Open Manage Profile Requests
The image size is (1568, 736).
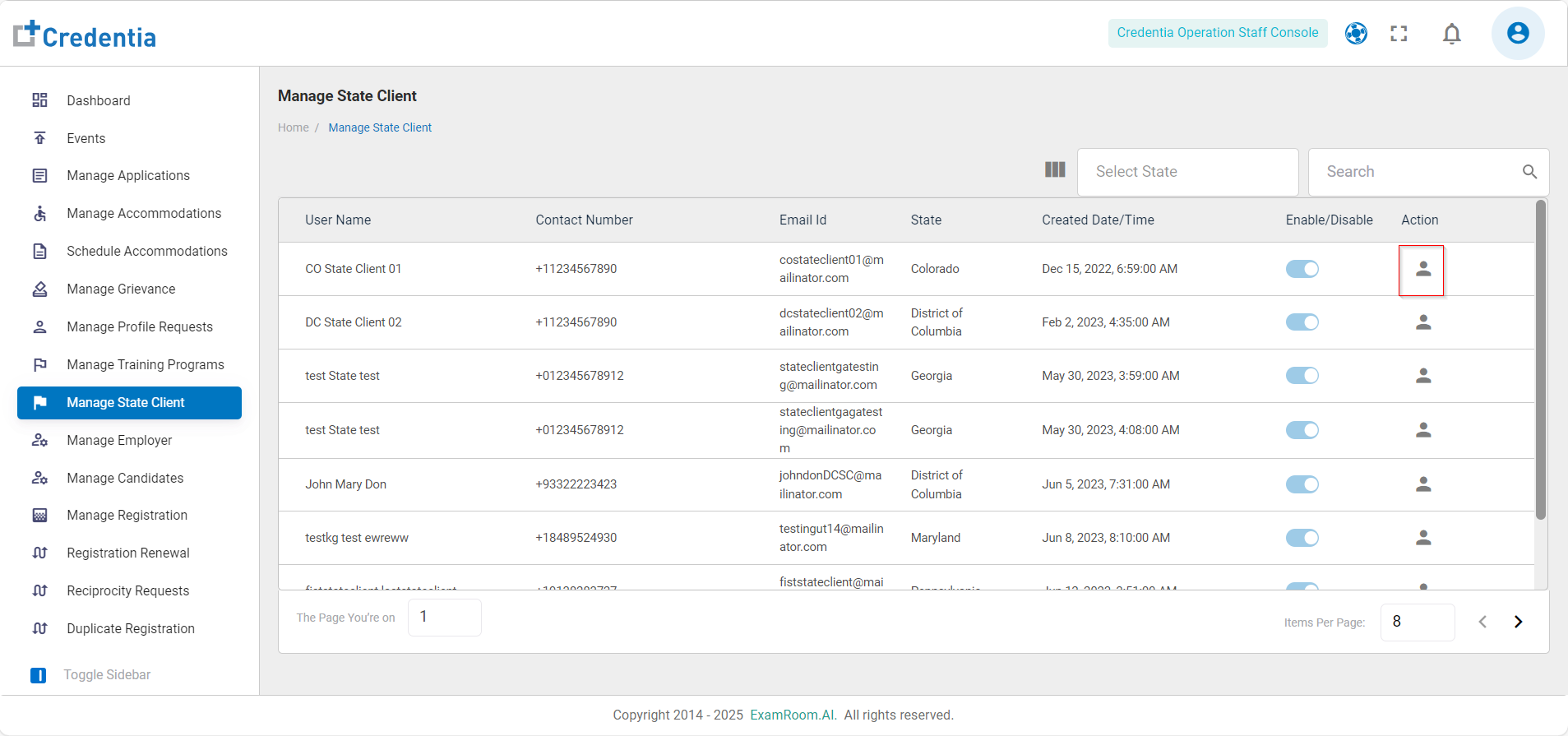click(x=129, y=326)
